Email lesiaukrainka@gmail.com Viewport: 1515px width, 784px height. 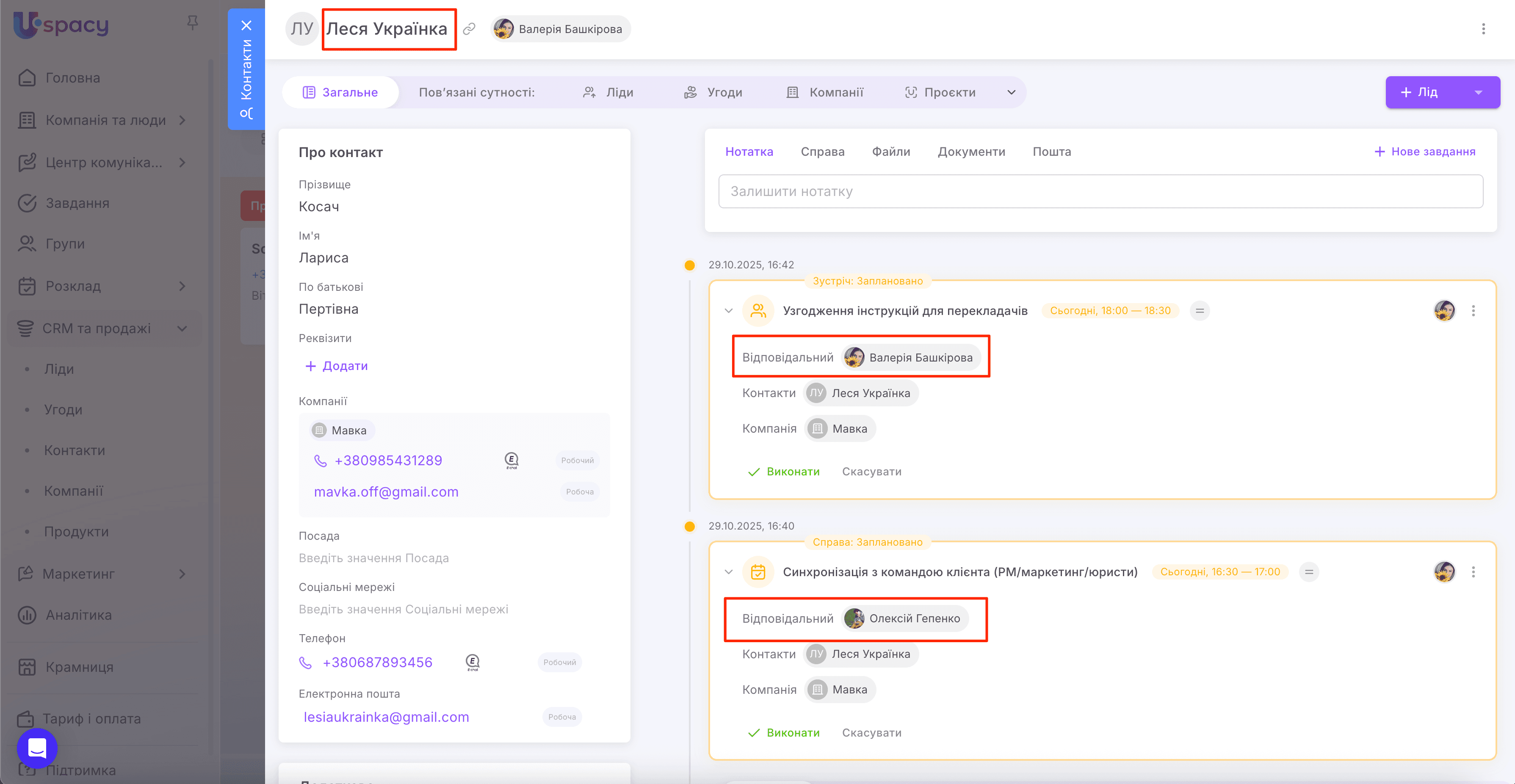point(386,717)
